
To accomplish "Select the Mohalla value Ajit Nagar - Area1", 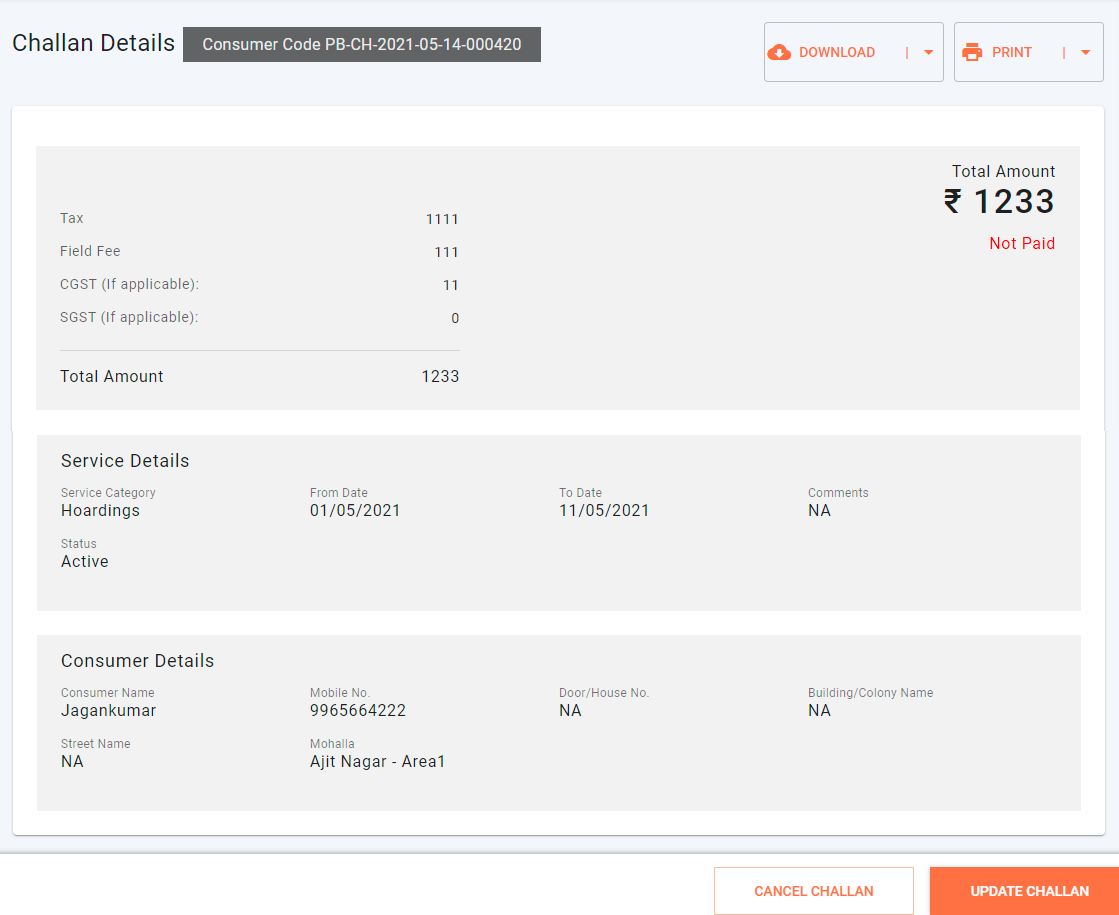I will [x=377, y=762].
